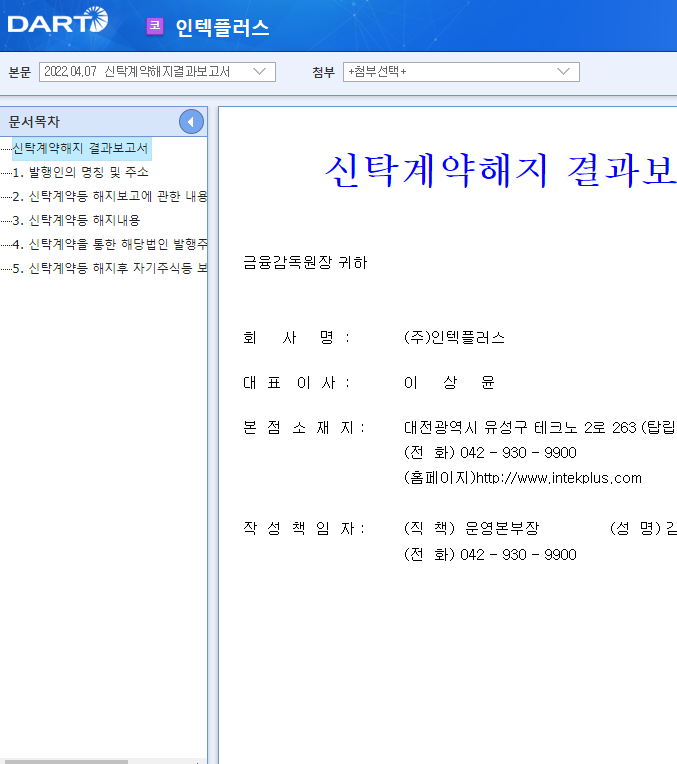The width and height of the screenshot is (677, 764).
Task: Click phone number under 본점소재지
Action: [x=518, y=453]
